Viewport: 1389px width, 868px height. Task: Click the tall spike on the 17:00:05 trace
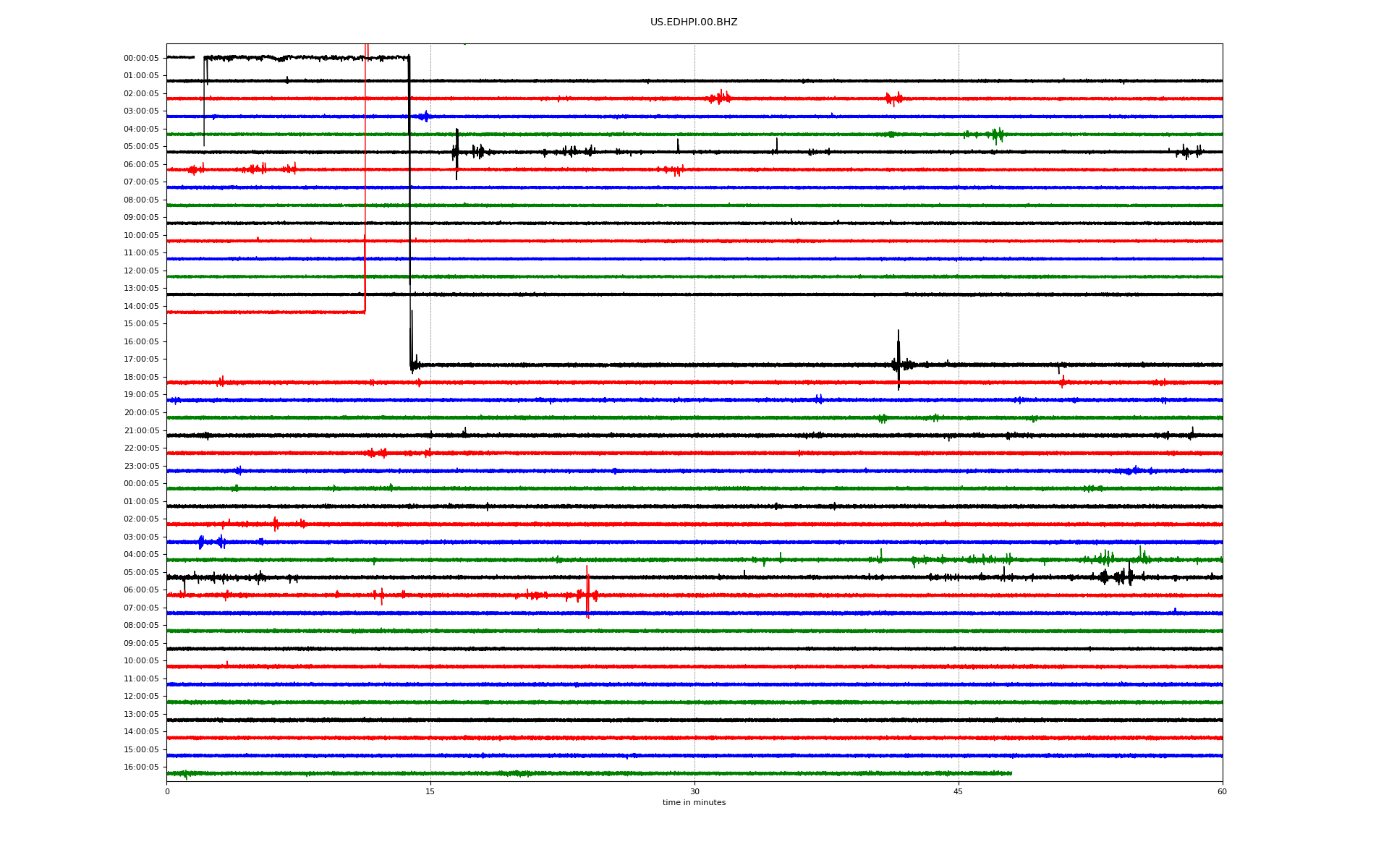point(899,359)
